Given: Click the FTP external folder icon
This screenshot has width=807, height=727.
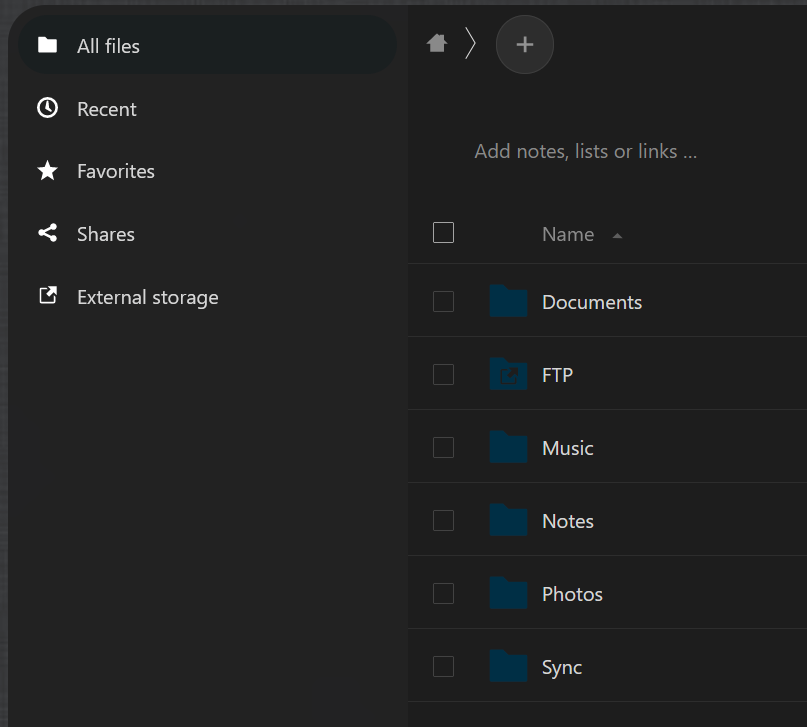Looking at the screenshot, I should (x=509, y=375).
